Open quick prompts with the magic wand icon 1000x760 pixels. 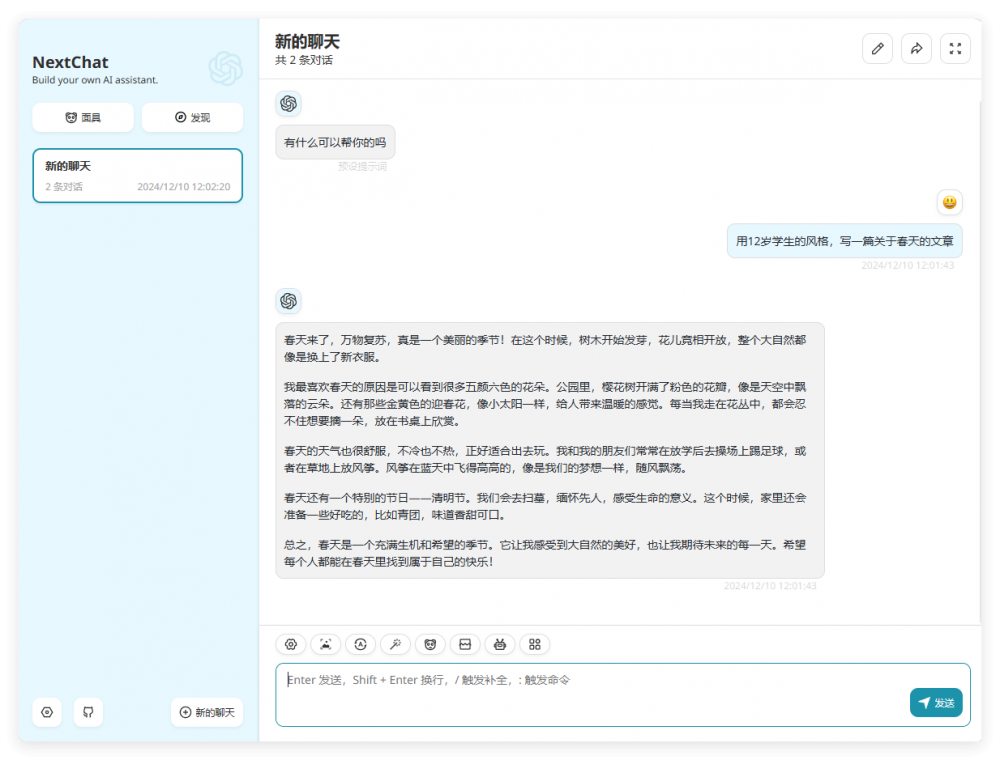pos(395,645)
